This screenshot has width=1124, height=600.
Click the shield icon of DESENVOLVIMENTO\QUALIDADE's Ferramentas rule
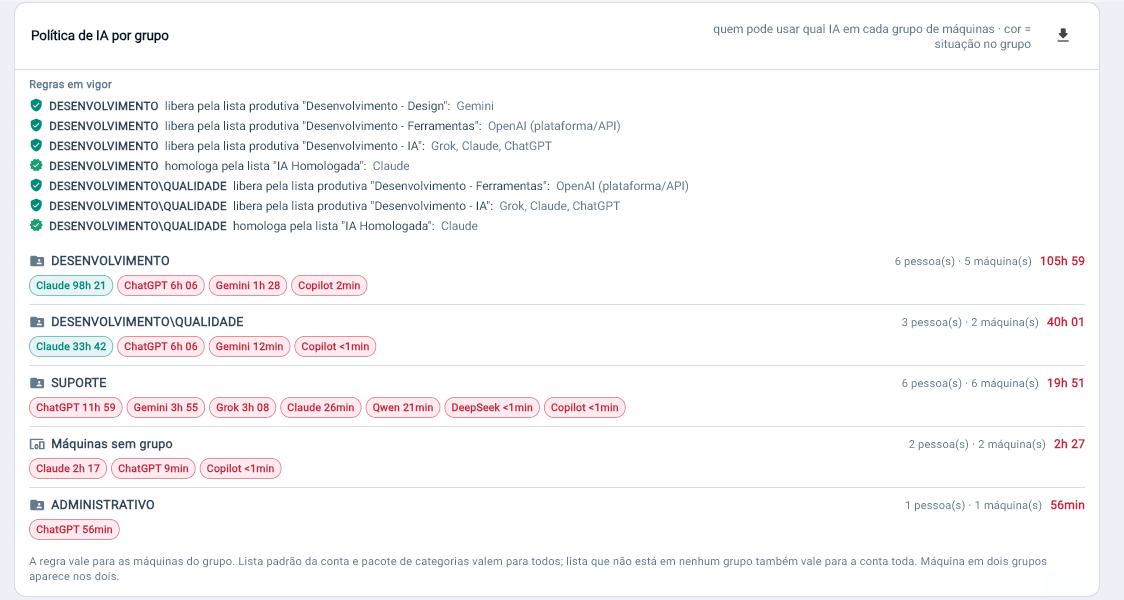pos(36,186)
